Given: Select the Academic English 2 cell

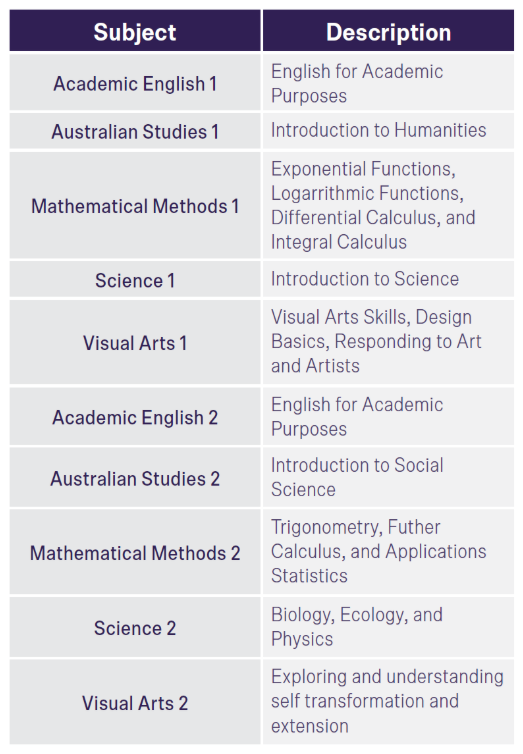Looking at the screenshot, I should 135,417.
